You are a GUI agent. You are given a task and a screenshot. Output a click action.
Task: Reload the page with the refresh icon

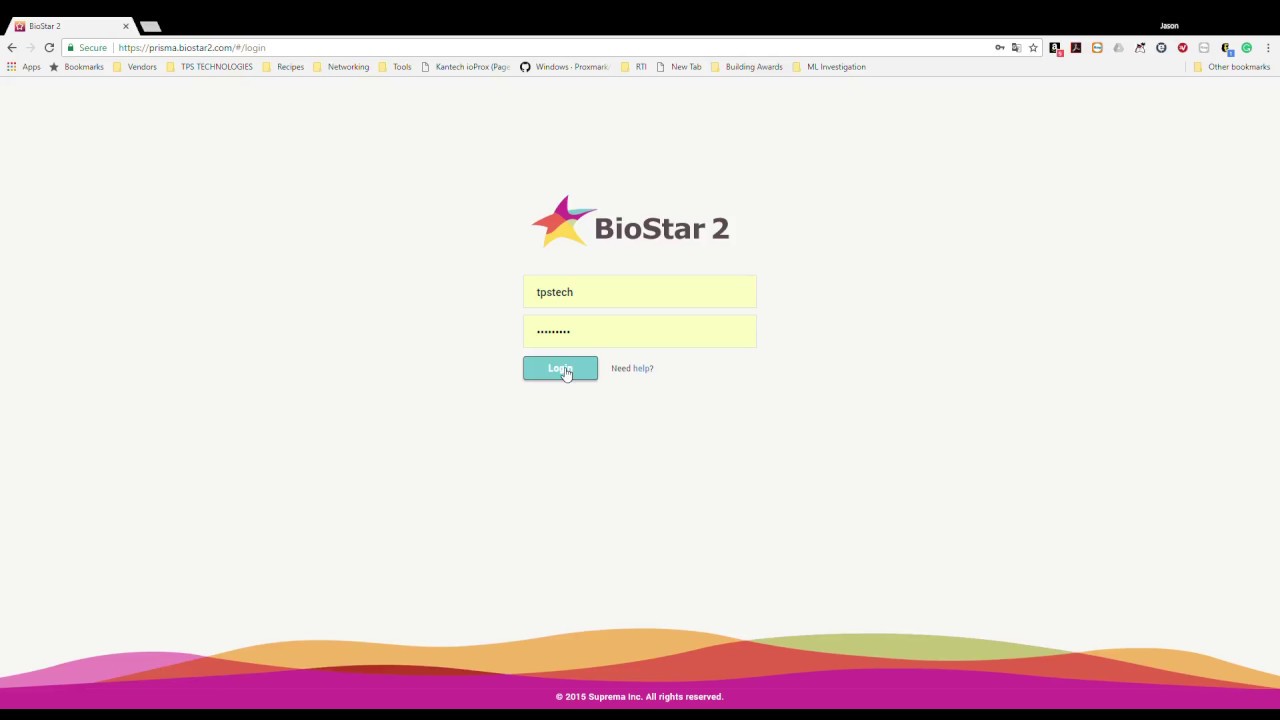pos(49,47)
